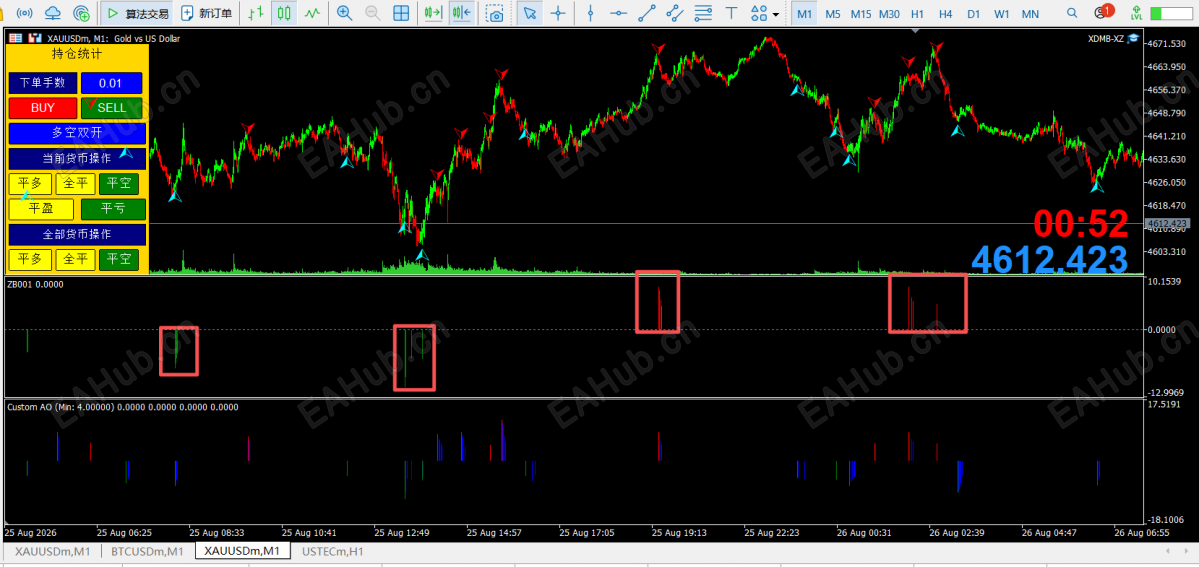
Task: Switch to the BTCUSDm,M1 chart tab
Action: [147, 551]
